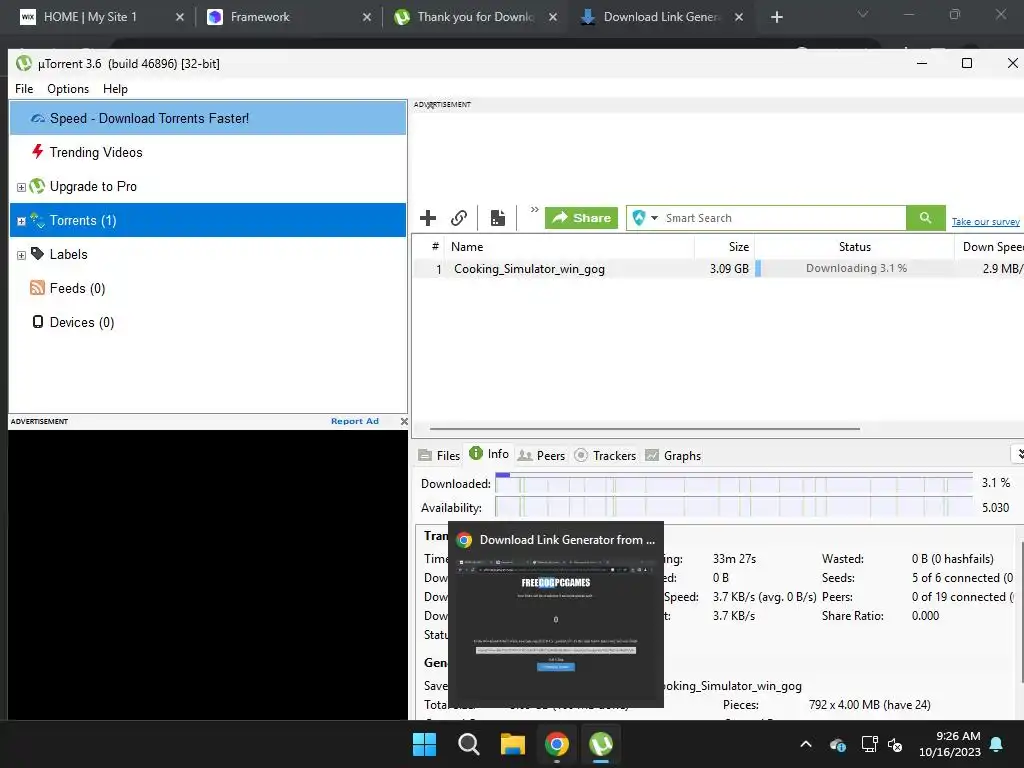Screen dimensions: 1024x768
Task: Open the Help menu
Action: click(x=115, y=89)
